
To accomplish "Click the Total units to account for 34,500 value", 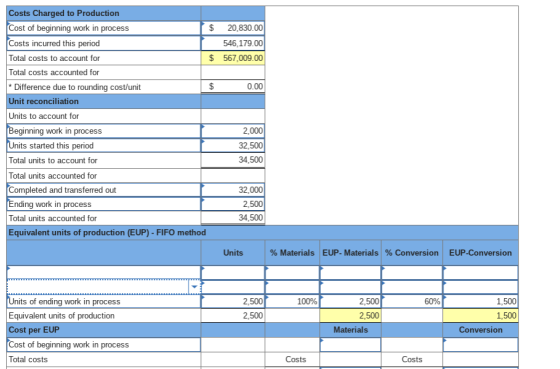I will tap(233, 160).
